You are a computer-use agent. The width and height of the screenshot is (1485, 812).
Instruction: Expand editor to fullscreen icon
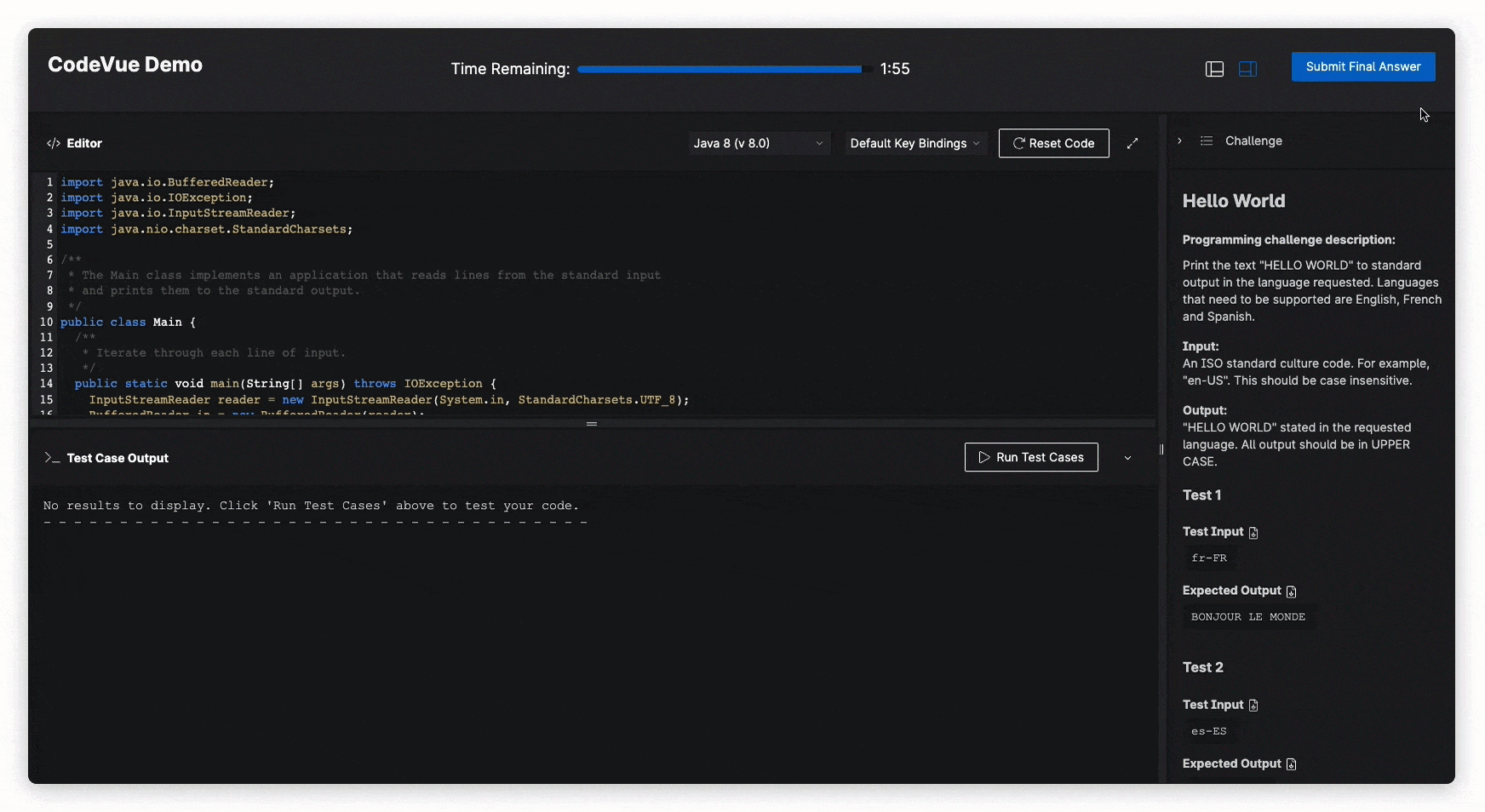tap(1132, 143)
